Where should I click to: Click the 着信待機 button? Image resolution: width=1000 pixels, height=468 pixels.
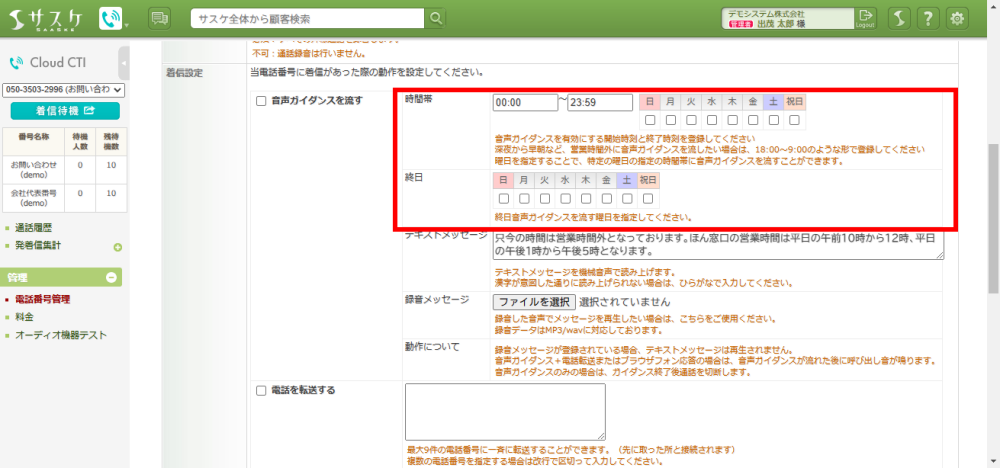click(65, 111)
